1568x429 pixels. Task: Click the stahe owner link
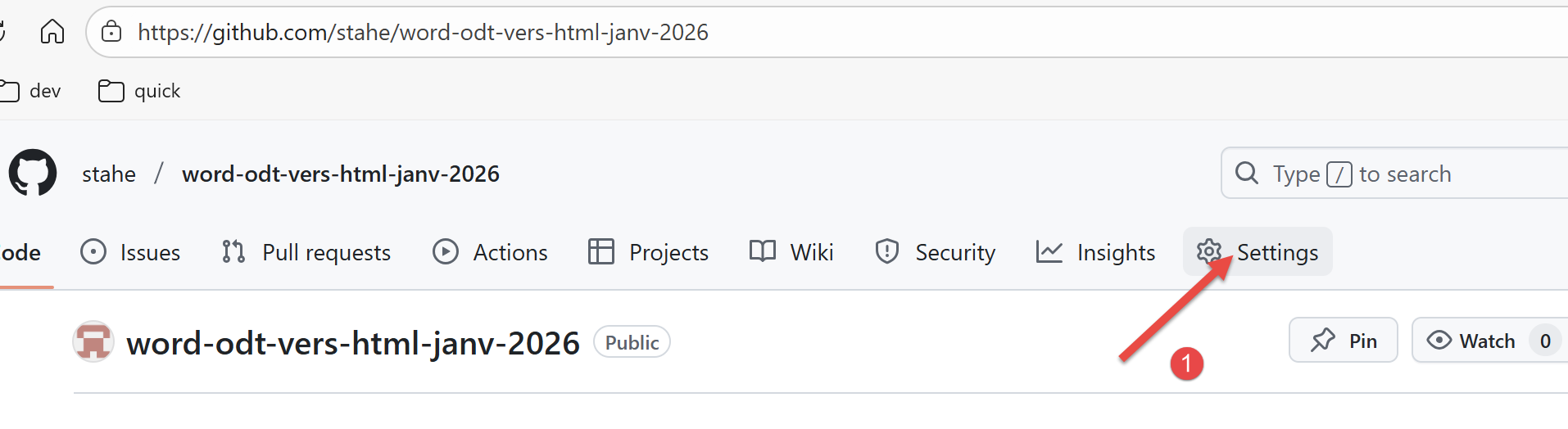pyautogui.click(x=109, y=174)
